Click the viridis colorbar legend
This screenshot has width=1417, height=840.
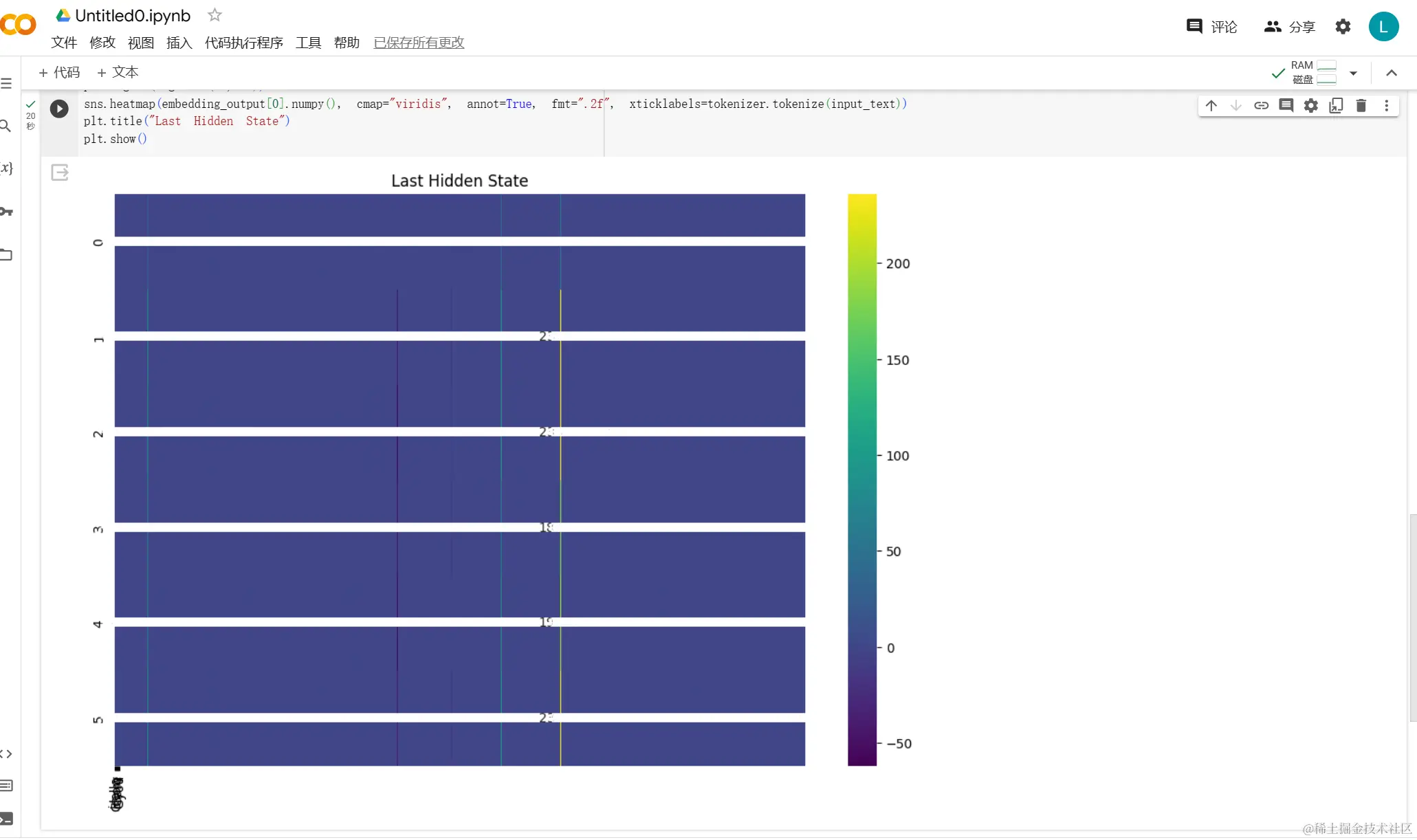(x=862, y=480)
